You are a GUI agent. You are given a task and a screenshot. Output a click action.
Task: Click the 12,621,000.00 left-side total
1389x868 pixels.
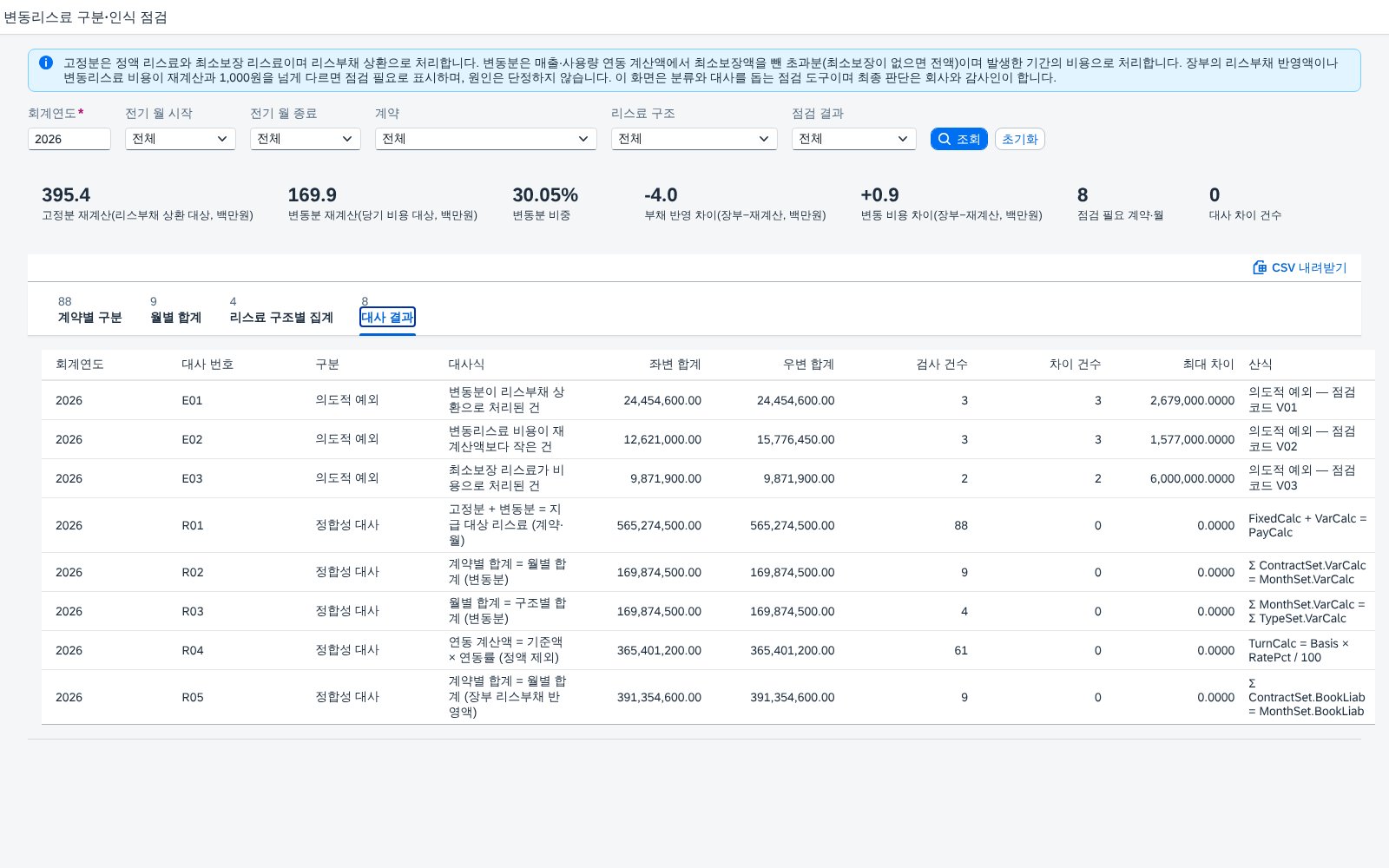click(x=662, y=439)
